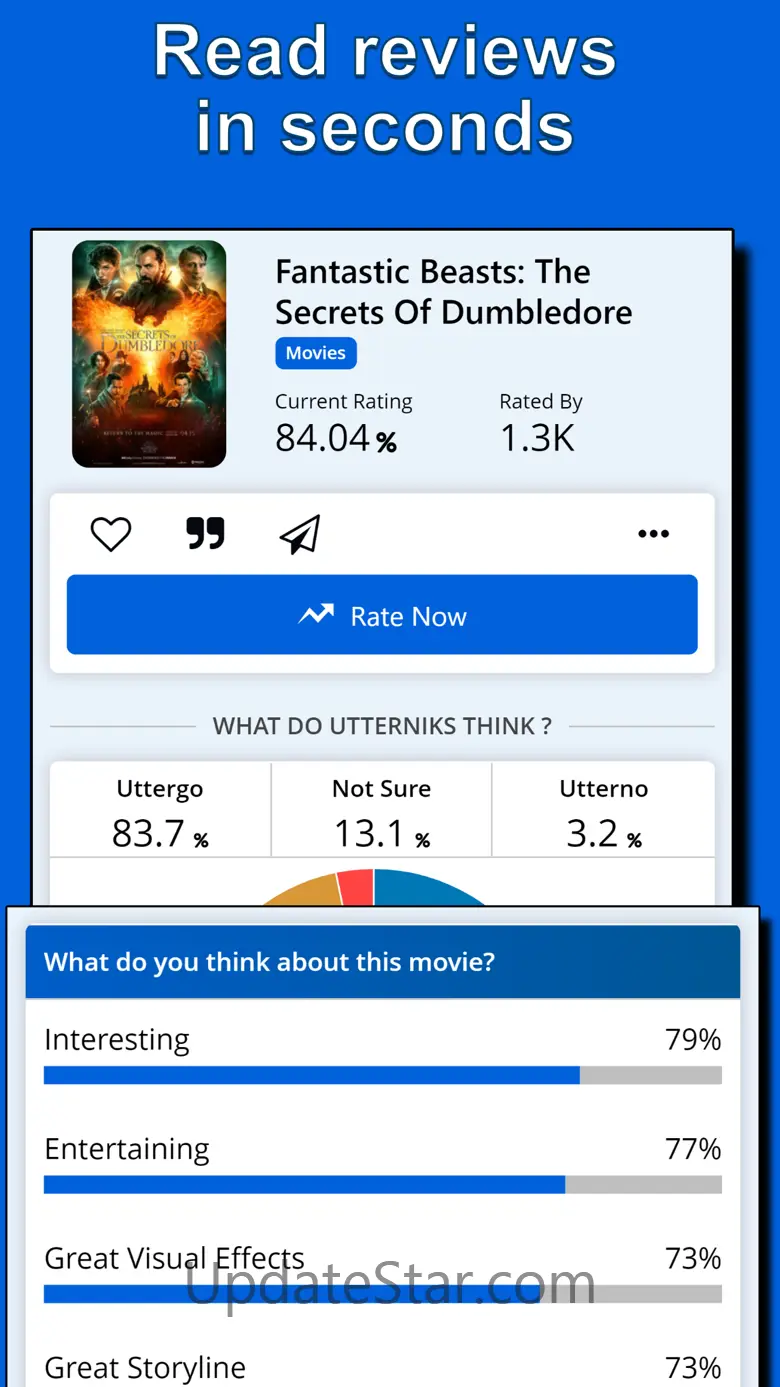Click the Interesting 79% progress bar

pos(382,1075)
